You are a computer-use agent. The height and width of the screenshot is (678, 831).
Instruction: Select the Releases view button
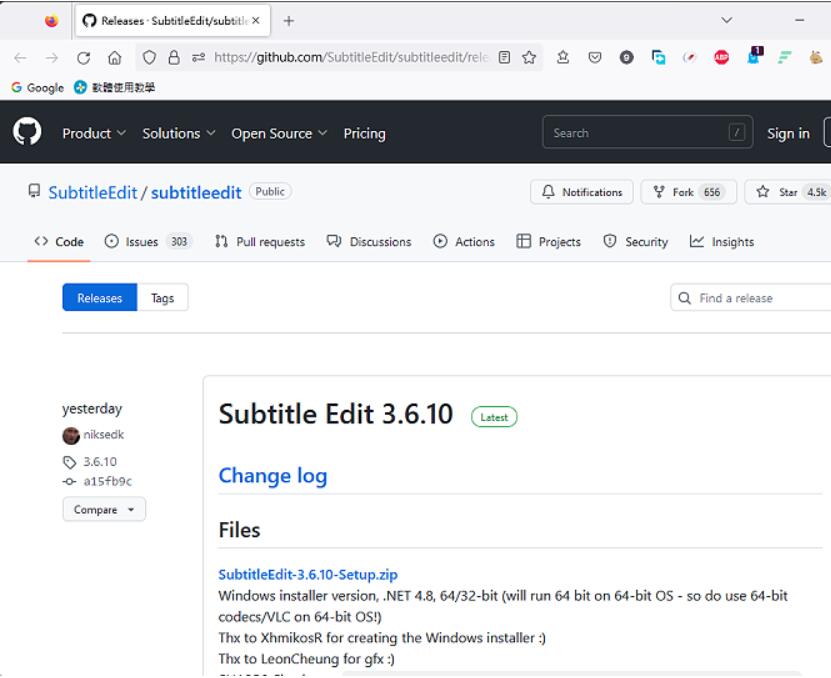(100, 297)
